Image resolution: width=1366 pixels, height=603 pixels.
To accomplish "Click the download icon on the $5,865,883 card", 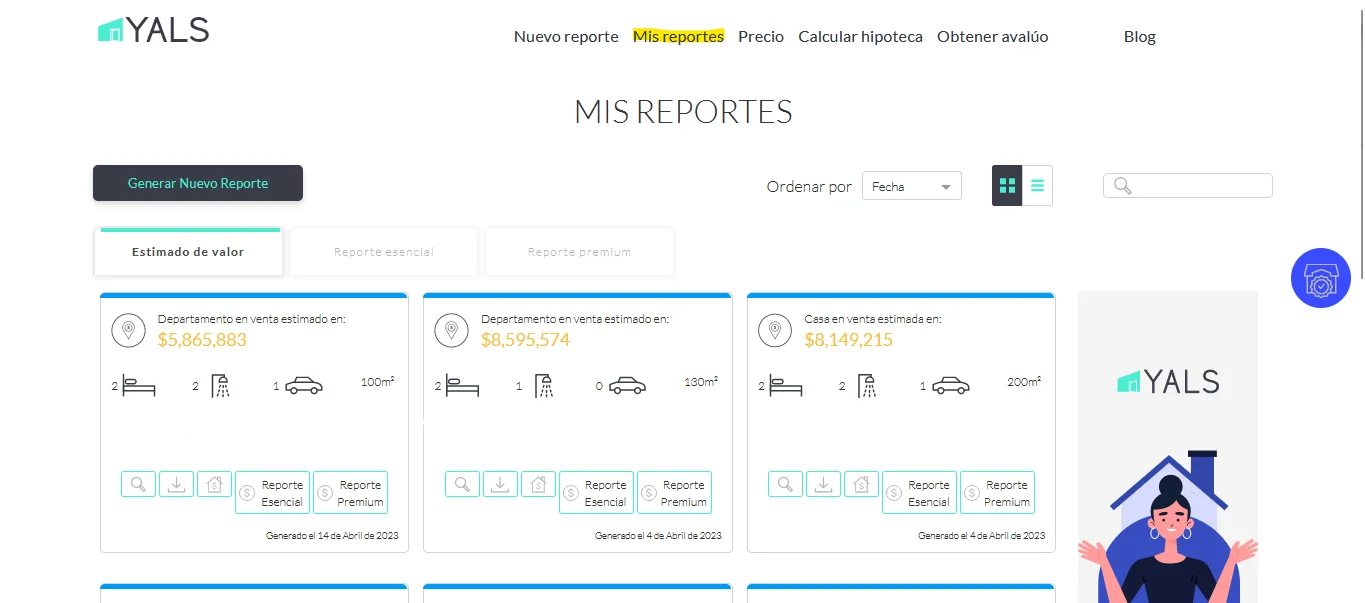I will coord(176,484).
